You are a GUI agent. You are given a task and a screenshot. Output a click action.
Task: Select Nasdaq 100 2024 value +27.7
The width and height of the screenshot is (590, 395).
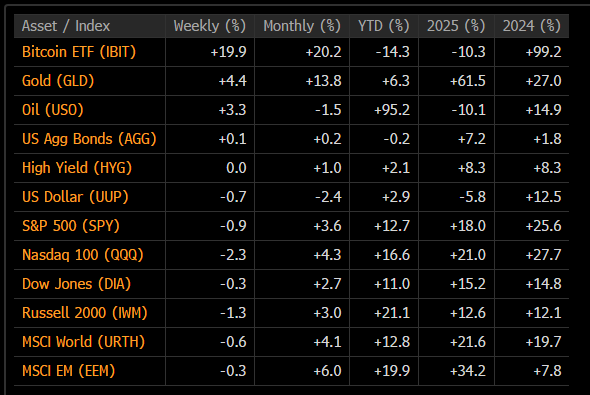[x=543, y=255]
